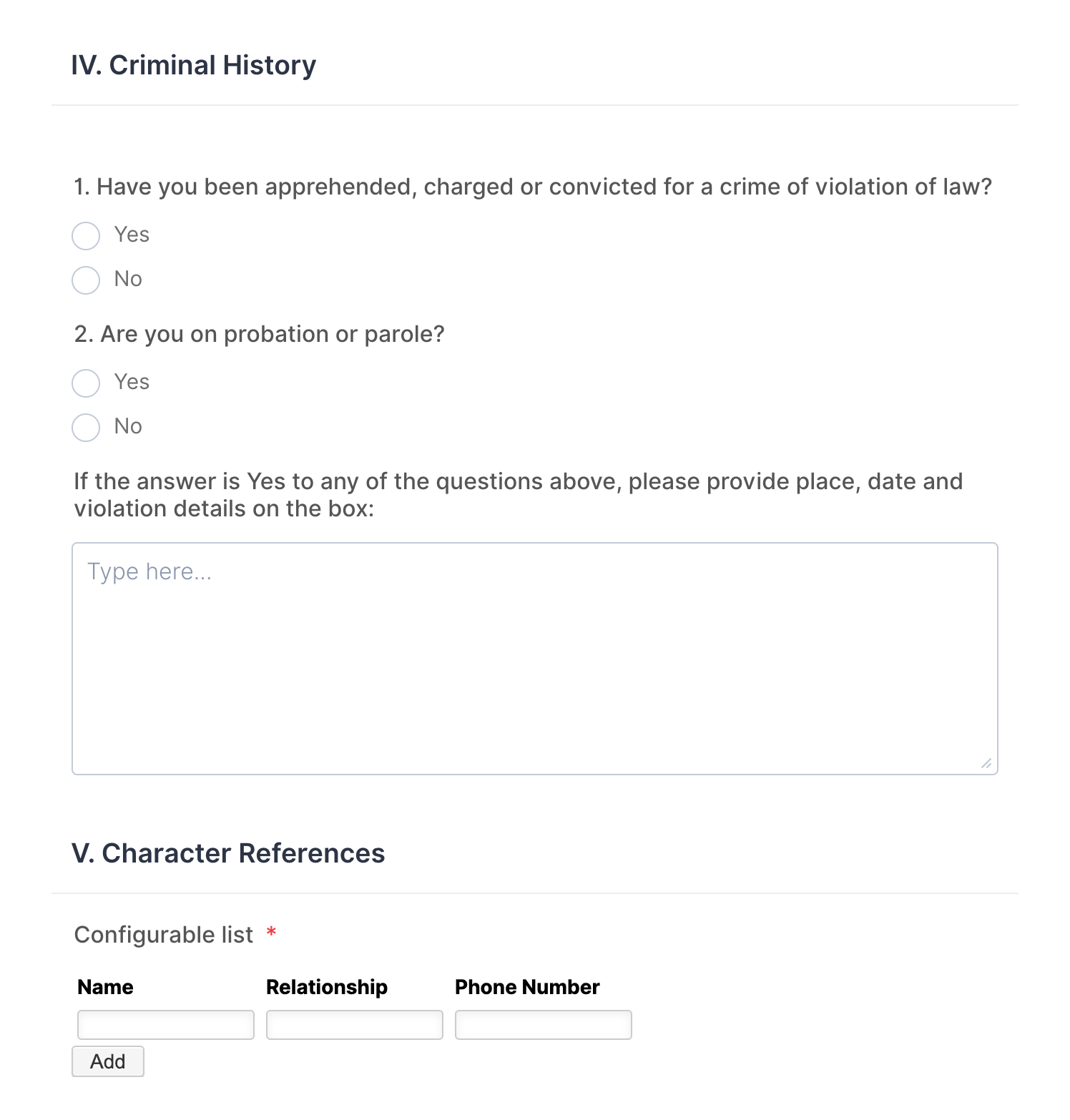Screen dimensions: 1070x1120
Task: Click the Configurable list label
Action: (164, 935)
